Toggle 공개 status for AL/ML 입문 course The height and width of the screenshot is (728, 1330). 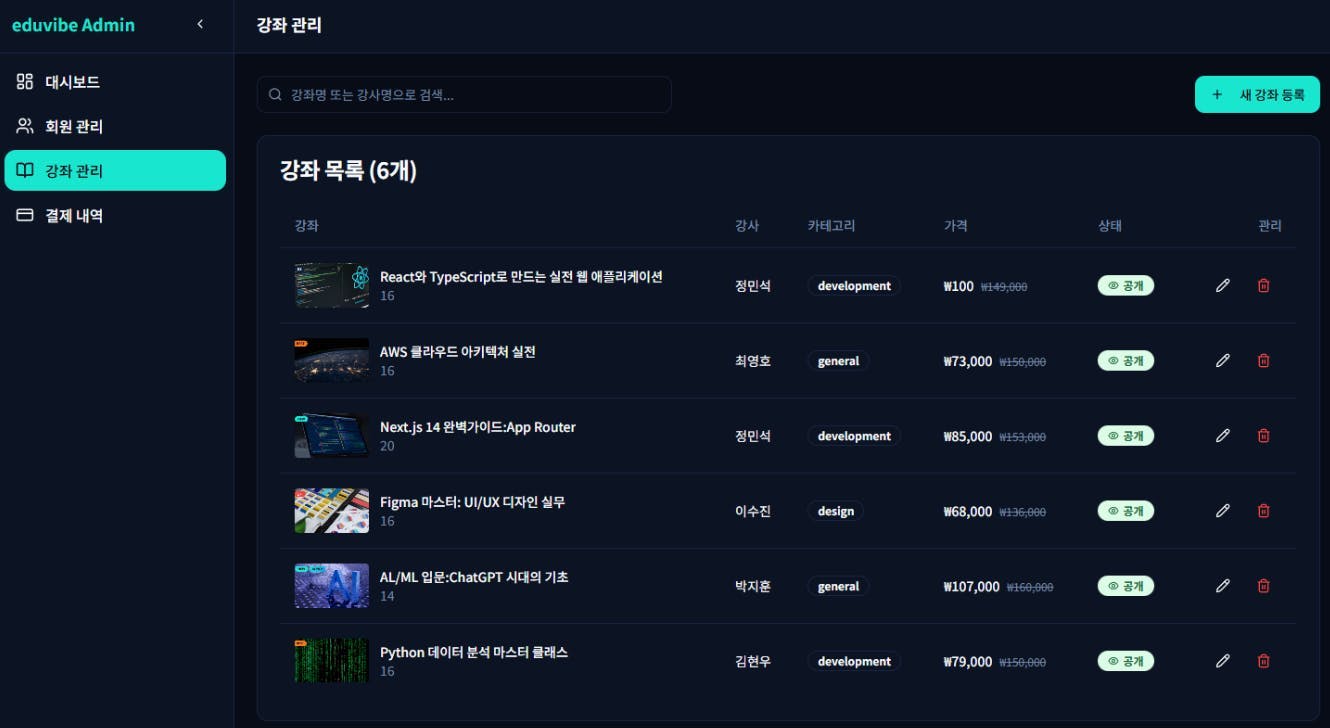point(1126,586)
